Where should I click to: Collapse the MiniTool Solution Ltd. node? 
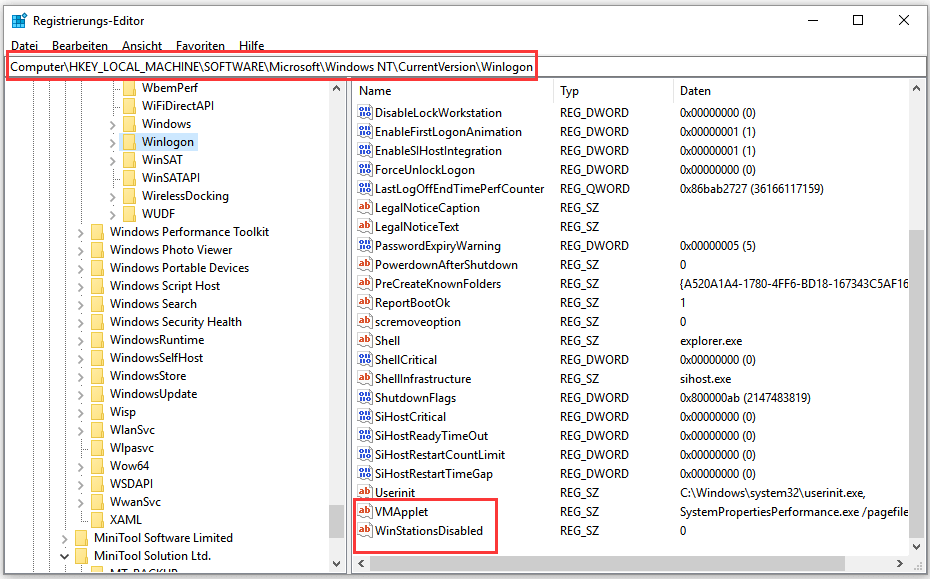coord(64,555)
